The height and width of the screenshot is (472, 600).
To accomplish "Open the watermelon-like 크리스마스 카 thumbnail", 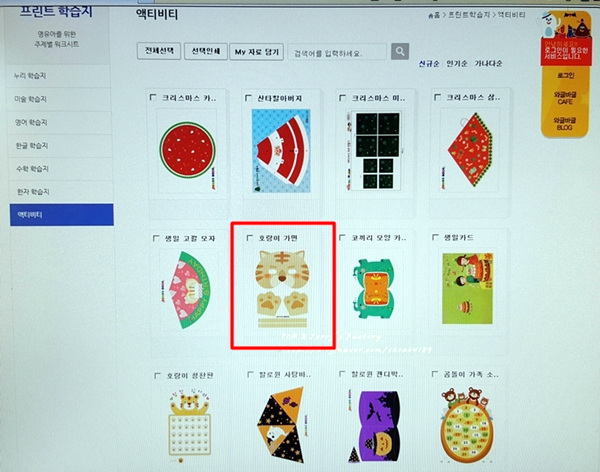I will click(188, 150).
